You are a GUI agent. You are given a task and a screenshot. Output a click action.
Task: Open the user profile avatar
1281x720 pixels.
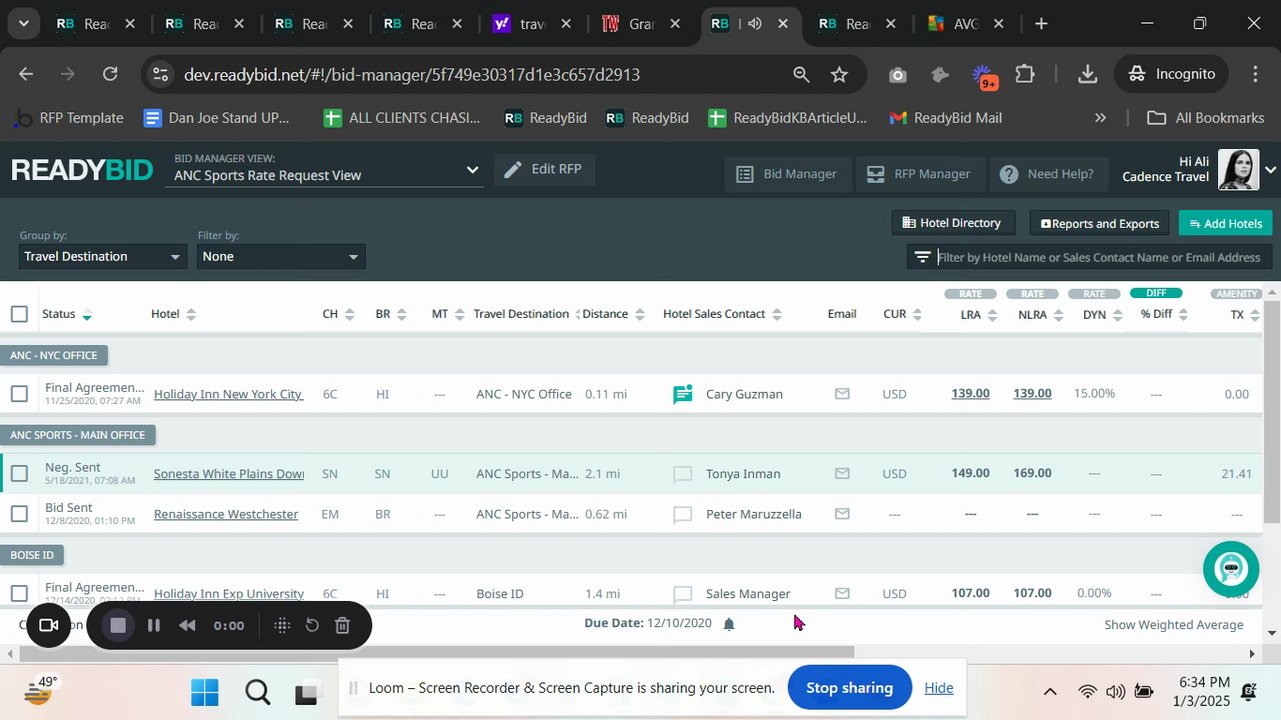1238,170
